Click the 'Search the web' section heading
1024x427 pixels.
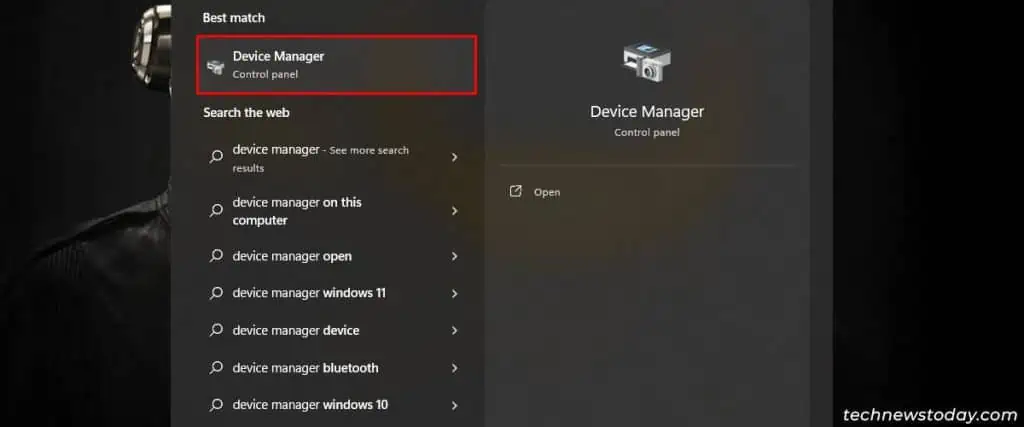coord(246,112)
